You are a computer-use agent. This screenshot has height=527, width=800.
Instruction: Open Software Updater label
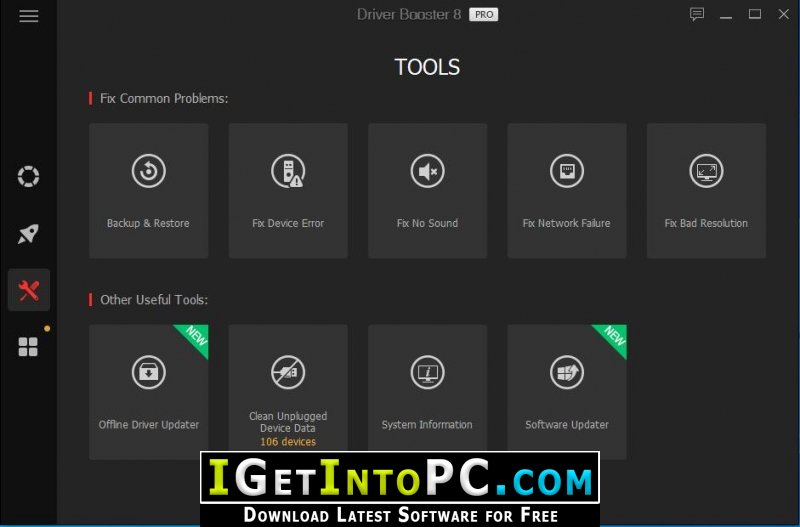[x=567, y=424]
